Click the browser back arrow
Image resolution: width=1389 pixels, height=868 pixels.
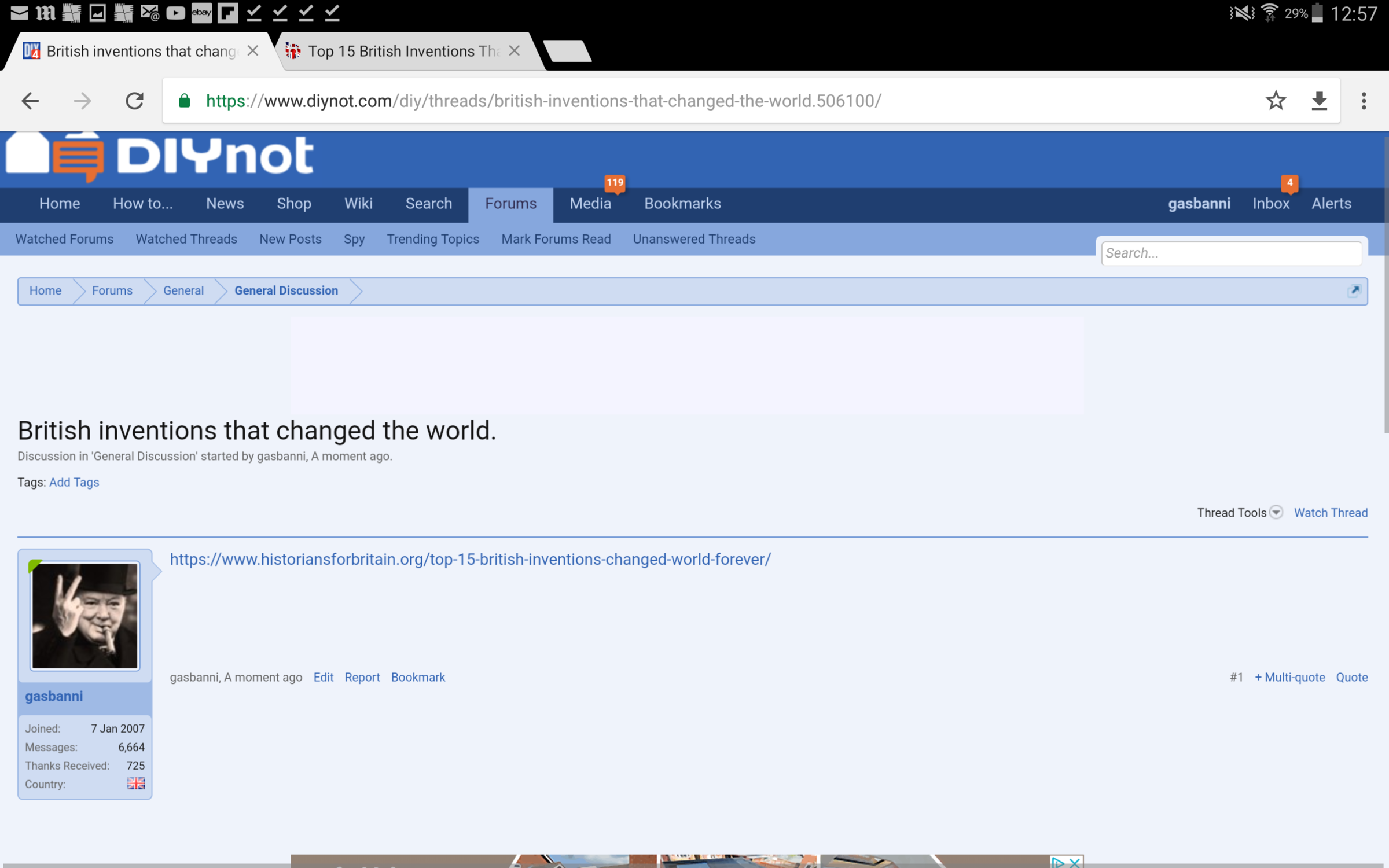click(x=30, y=101)
